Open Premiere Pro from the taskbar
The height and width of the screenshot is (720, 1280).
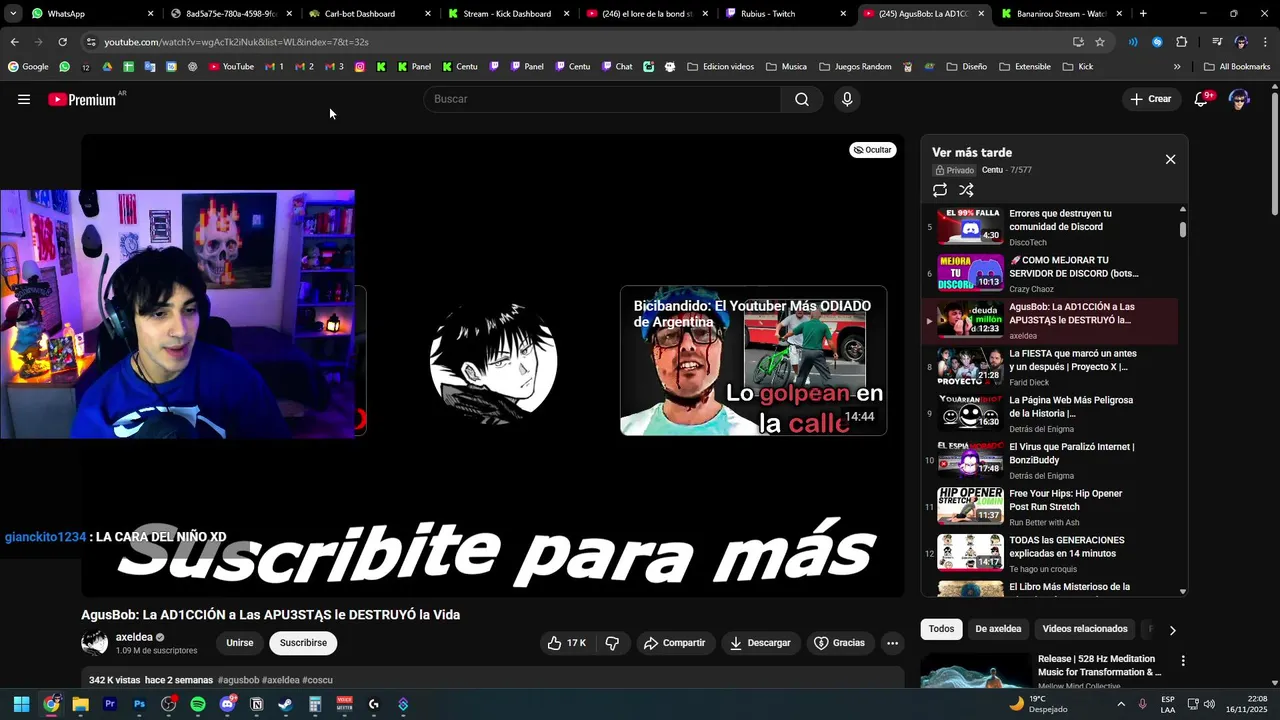click(110, 704)
